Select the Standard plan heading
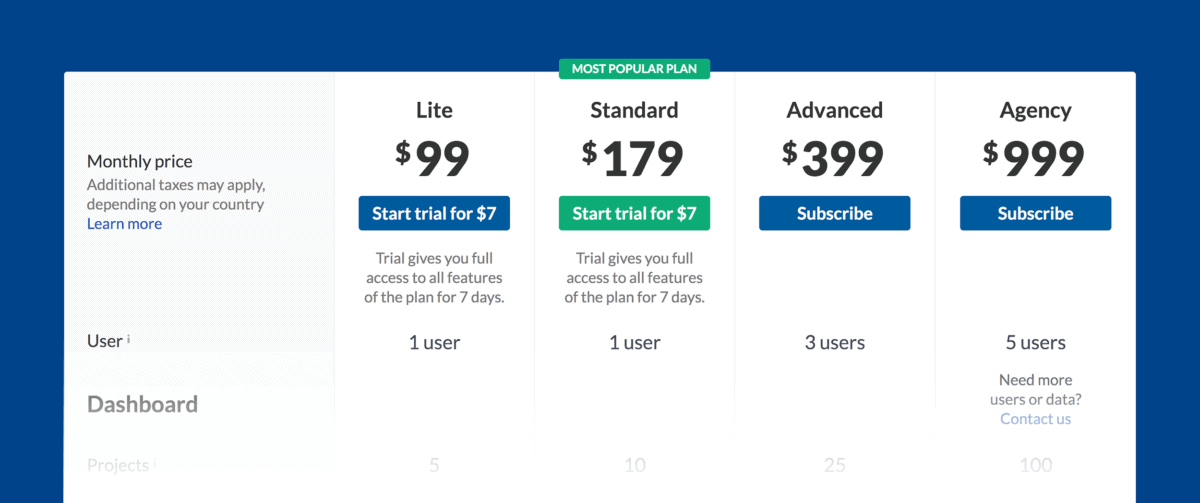 coord(634,110)
